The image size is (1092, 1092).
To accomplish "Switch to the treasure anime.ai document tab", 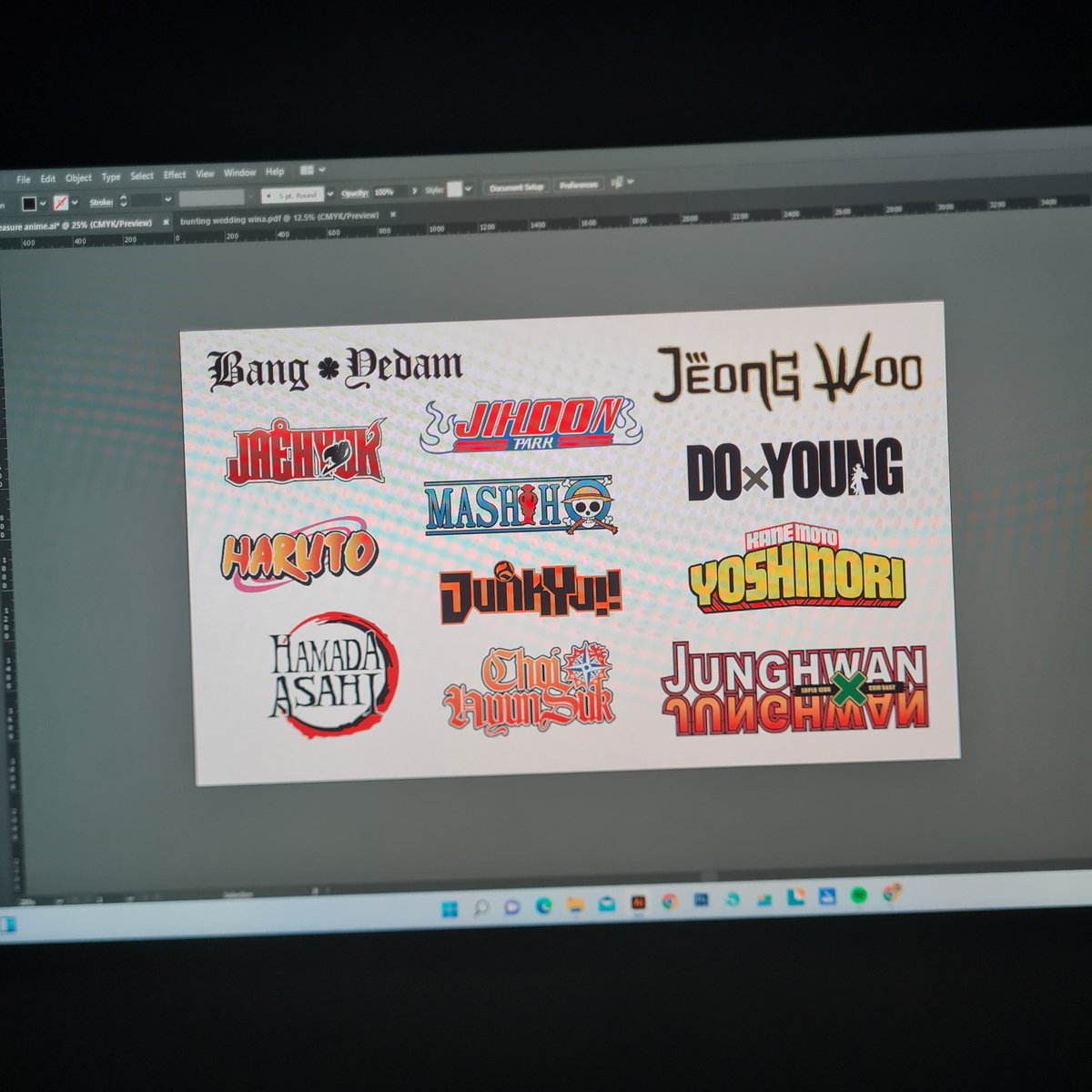I will (x=77, y=224).
